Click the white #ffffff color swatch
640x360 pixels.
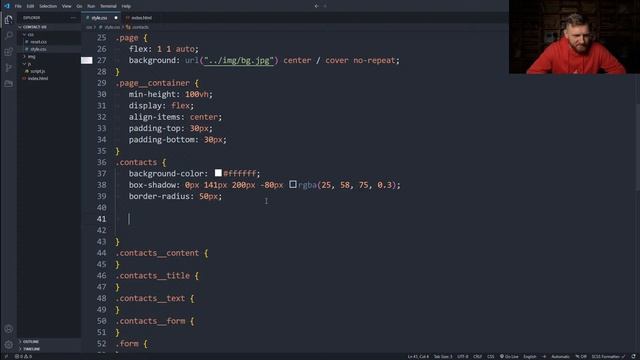pos(218,173)
